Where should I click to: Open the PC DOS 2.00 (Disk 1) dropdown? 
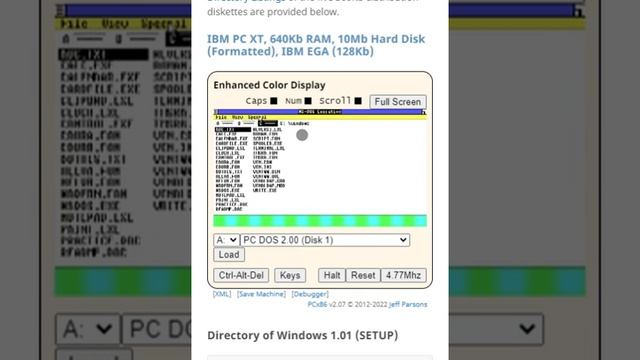pos(325,240)
